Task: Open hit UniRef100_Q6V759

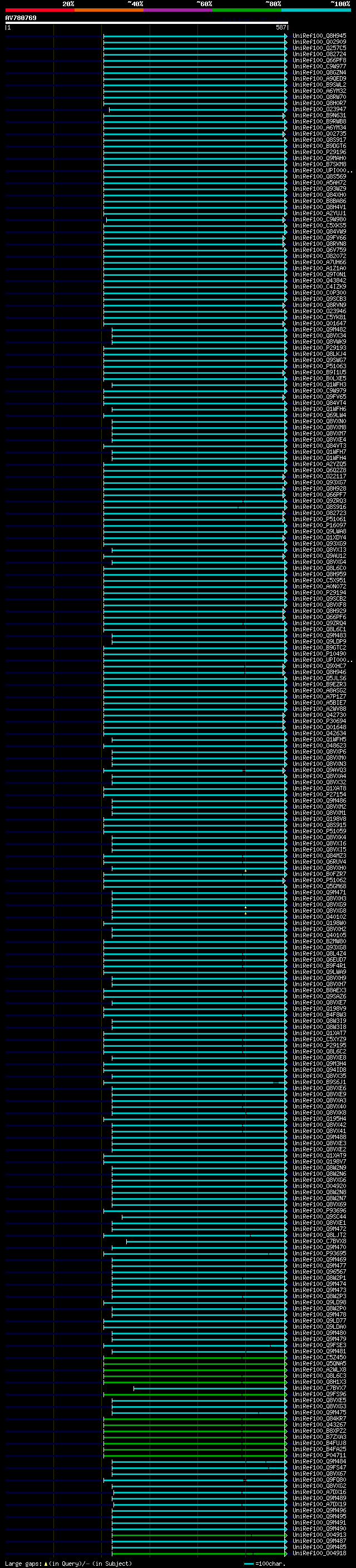Action: pyautogui.click(x=319, y=250)
